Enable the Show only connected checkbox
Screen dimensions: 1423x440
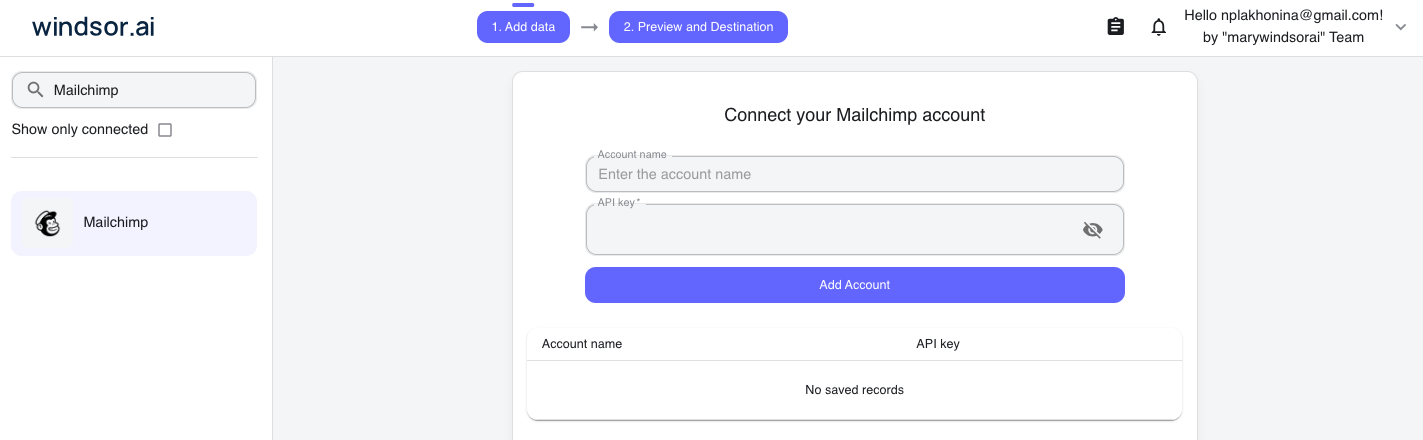(165, 130)
